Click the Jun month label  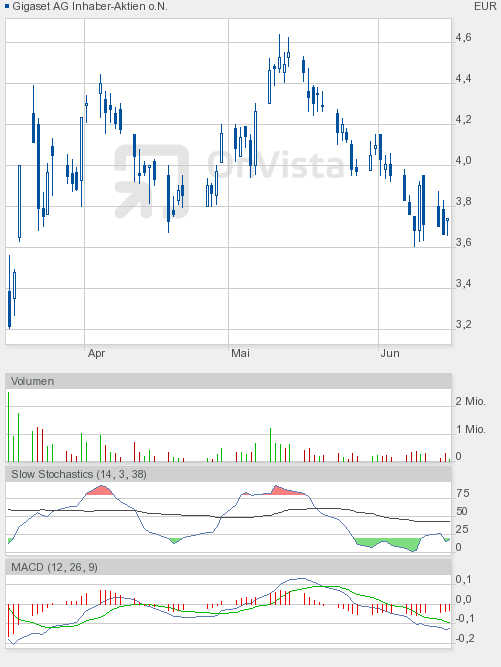tap(390, 353)
